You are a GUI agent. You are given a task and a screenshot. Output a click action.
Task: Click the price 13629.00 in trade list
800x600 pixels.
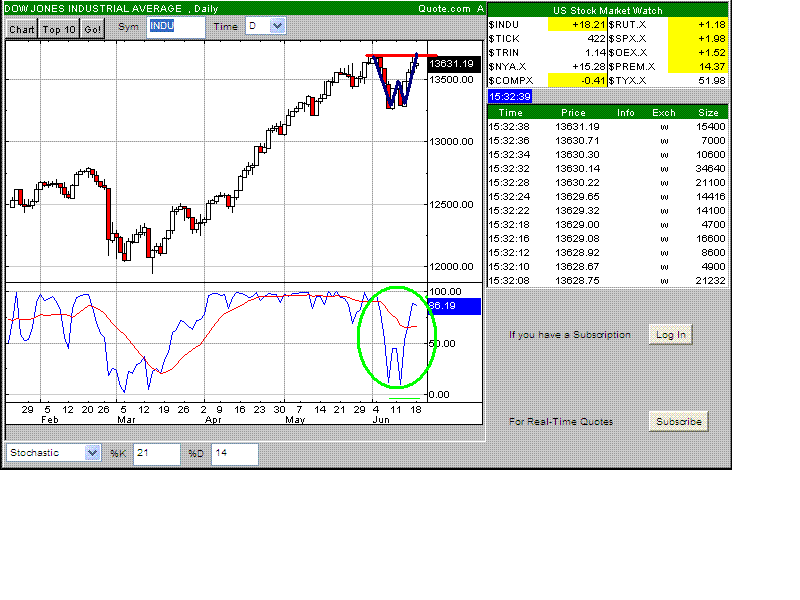(x=577, y=225)
